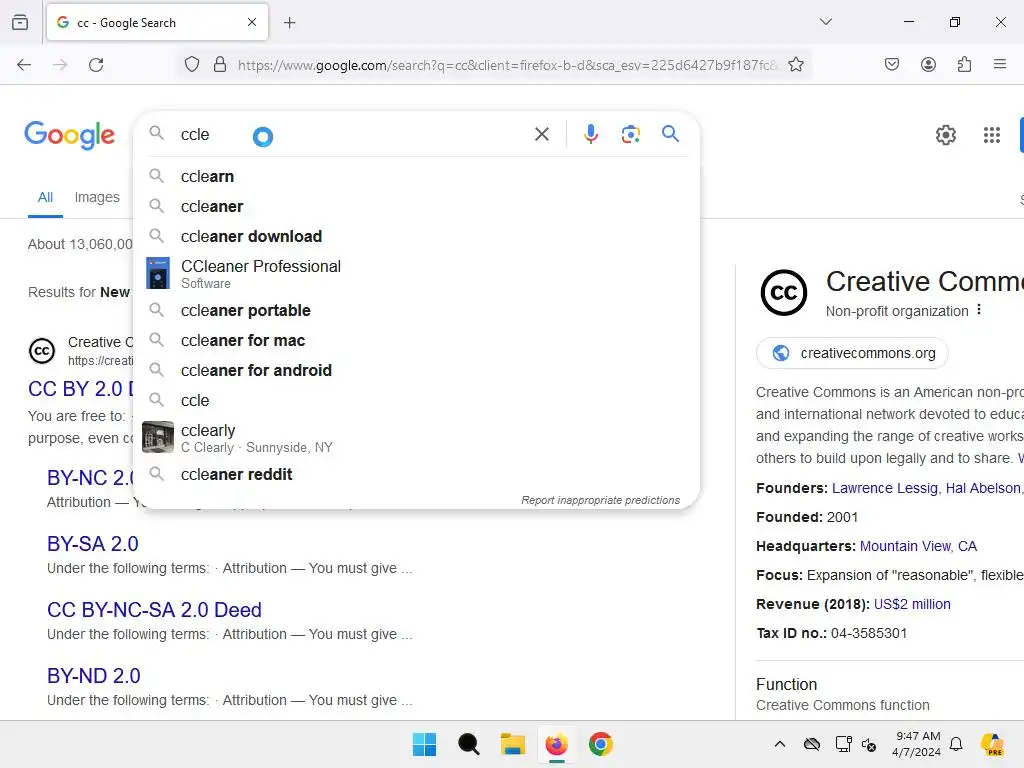Select the 'ccleaner' suggestion
The height and width of the screenshot is (768, 1024).
coord(417,206)
